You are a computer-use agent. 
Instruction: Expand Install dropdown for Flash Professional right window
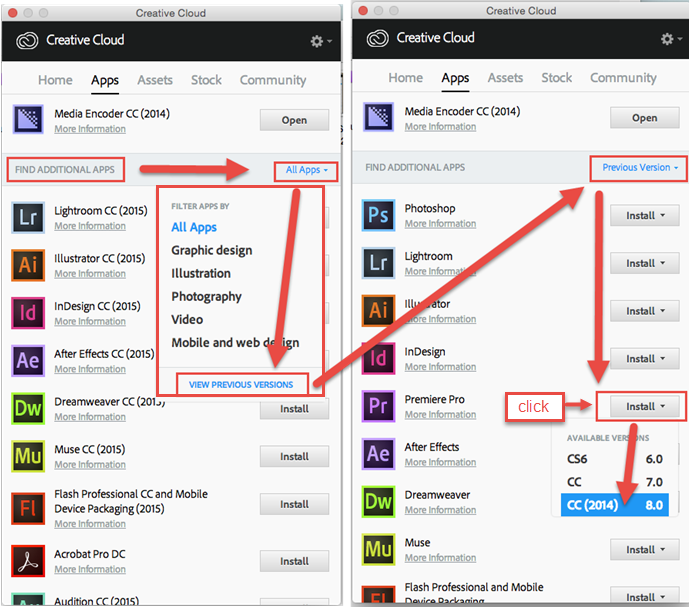[x=645, y=597]
